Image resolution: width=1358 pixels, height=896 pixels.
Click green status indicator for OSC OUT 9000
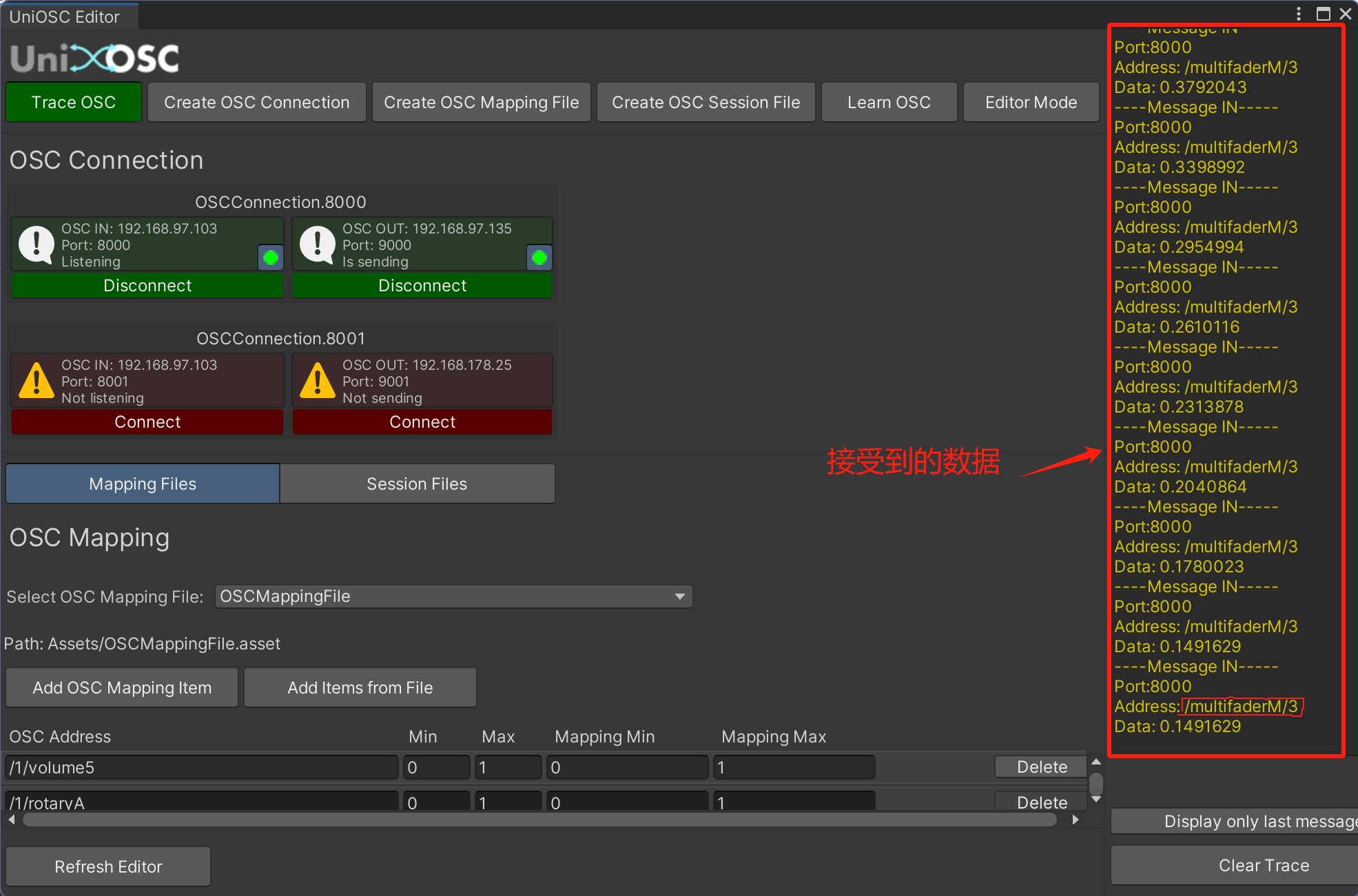[539, 258]
